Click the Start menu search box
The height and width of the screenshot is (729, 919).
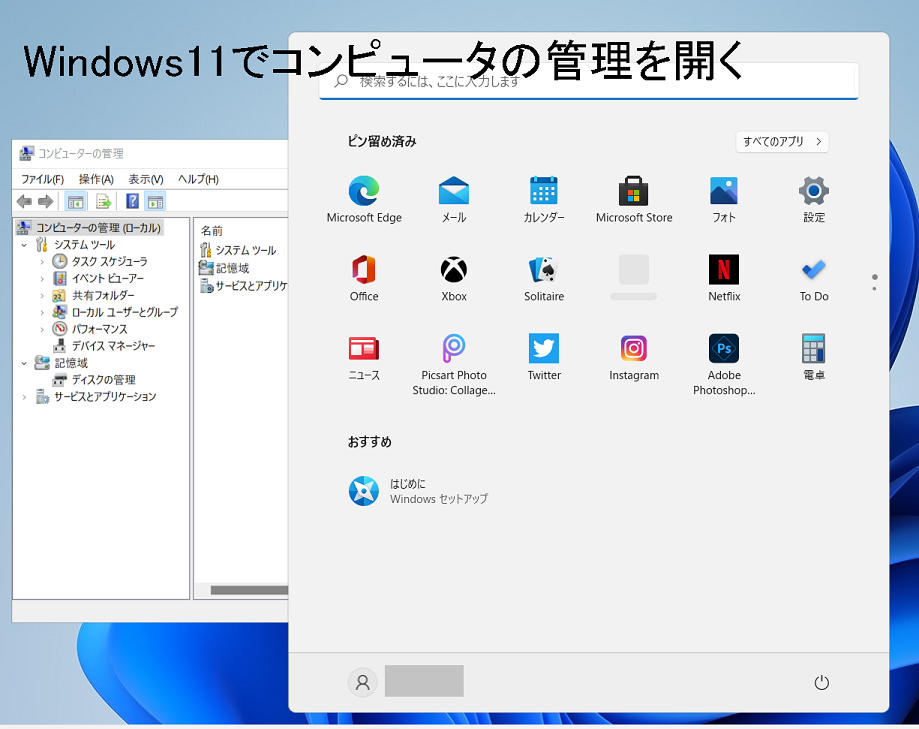click(588, 81)
